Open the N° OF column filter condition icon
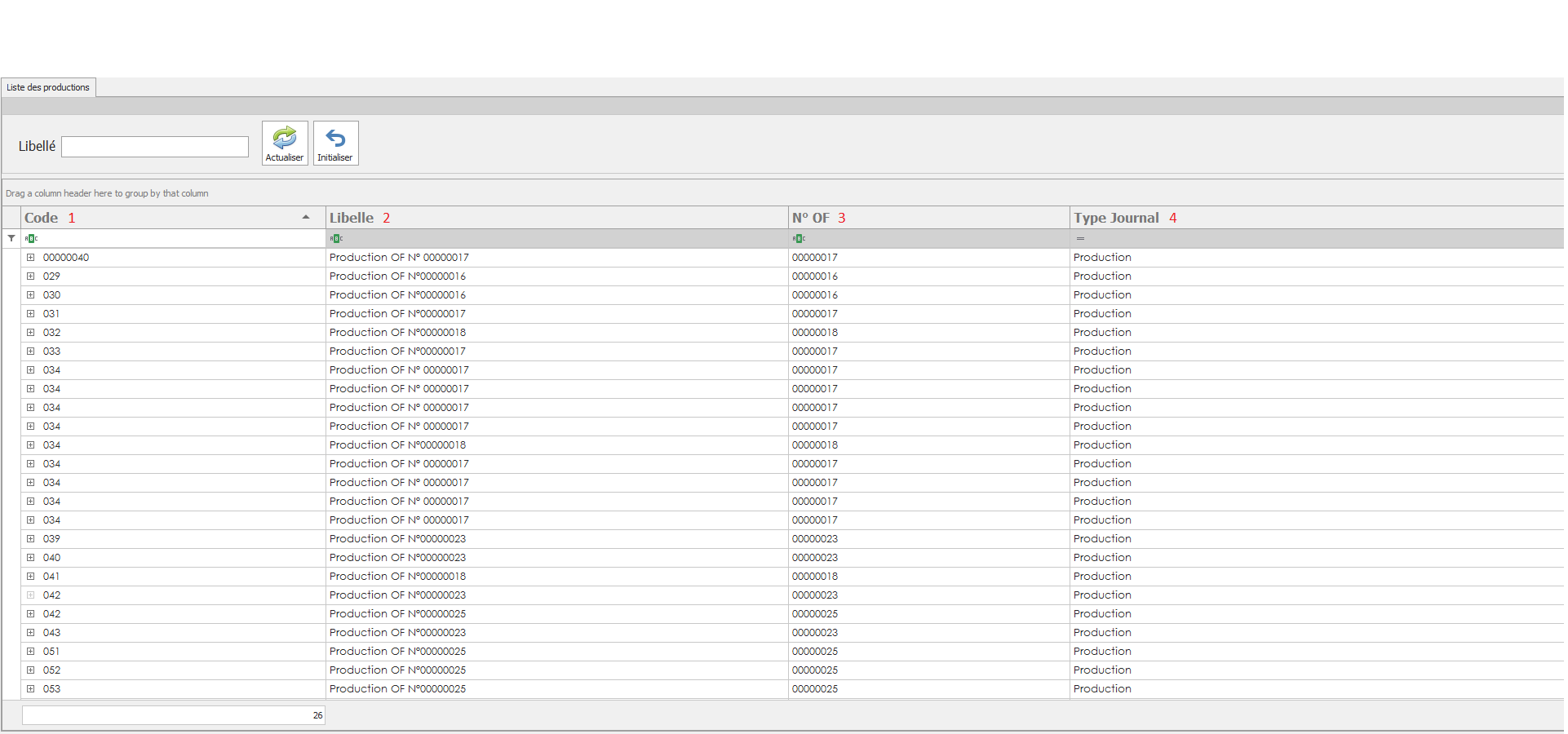Screen dimensions: 1568x734 coord(799,238)
